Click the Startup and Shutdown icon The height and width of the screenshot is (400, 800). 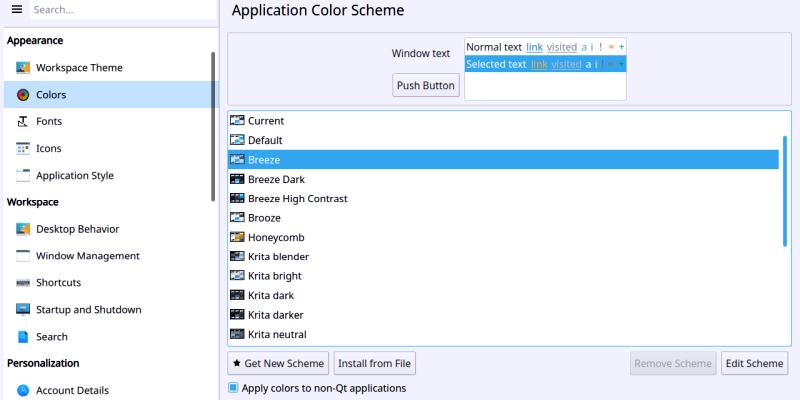coord(23,310)
